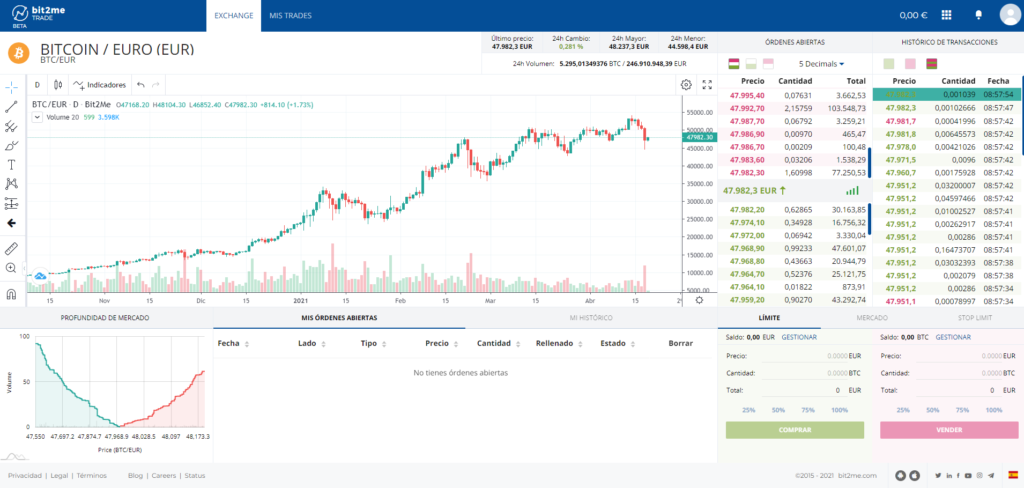Click the pink VENDER button
1024x488 pixels.
[x=949, y=430]
